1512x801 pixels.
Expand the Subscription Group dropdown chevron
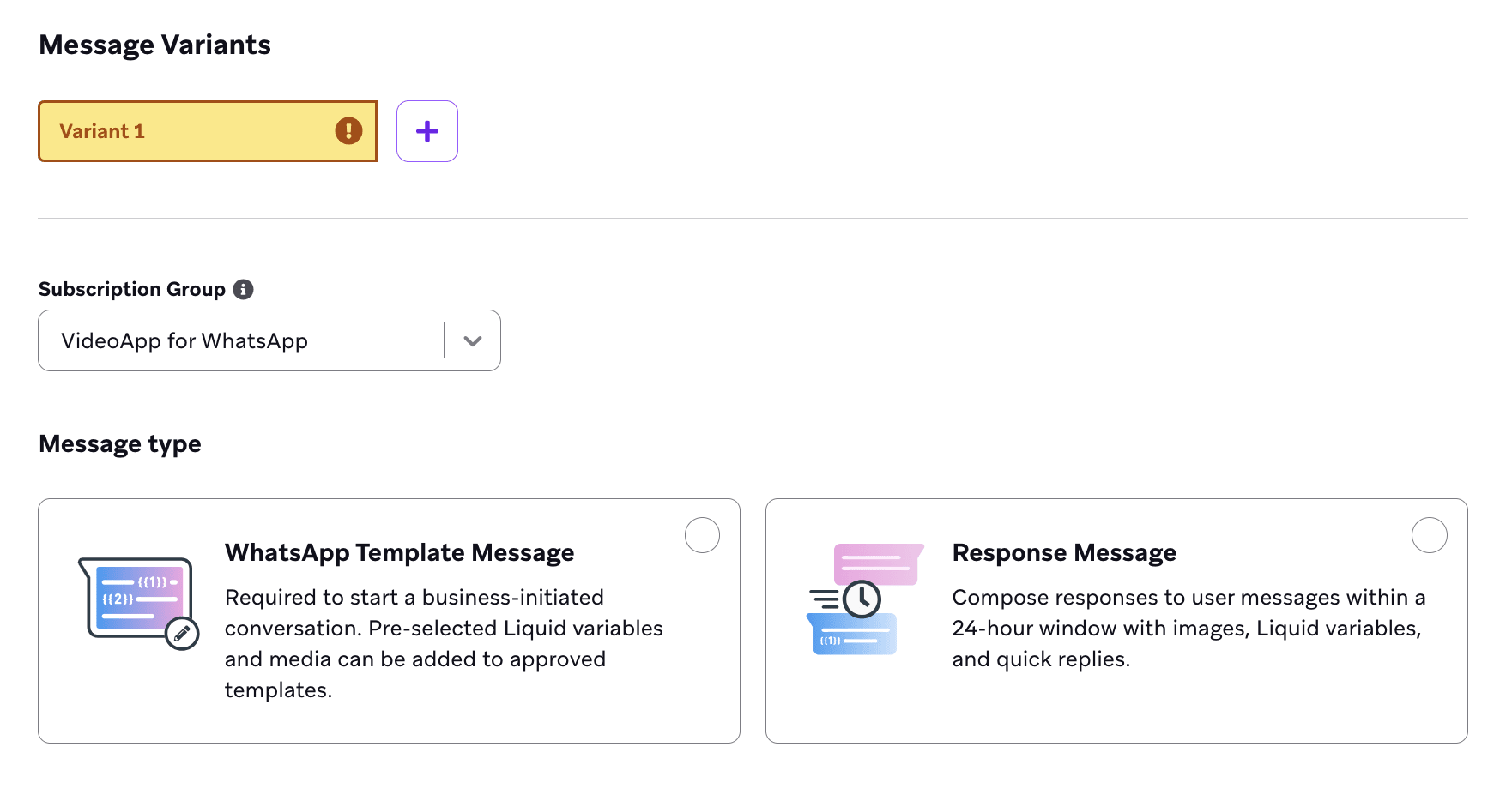pyautogui.click(x=472, y=341)
